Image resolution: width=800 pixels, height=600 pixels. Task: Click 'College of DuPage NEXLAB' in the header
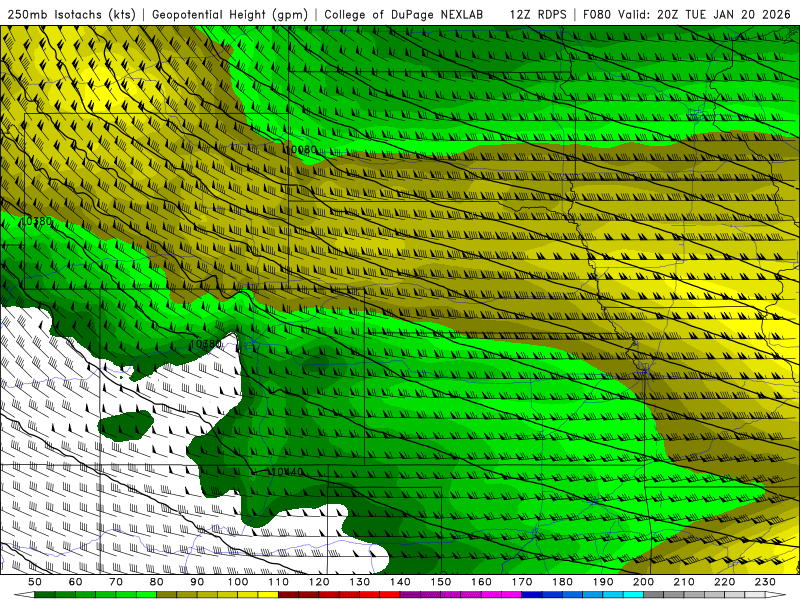coord(403,14)
